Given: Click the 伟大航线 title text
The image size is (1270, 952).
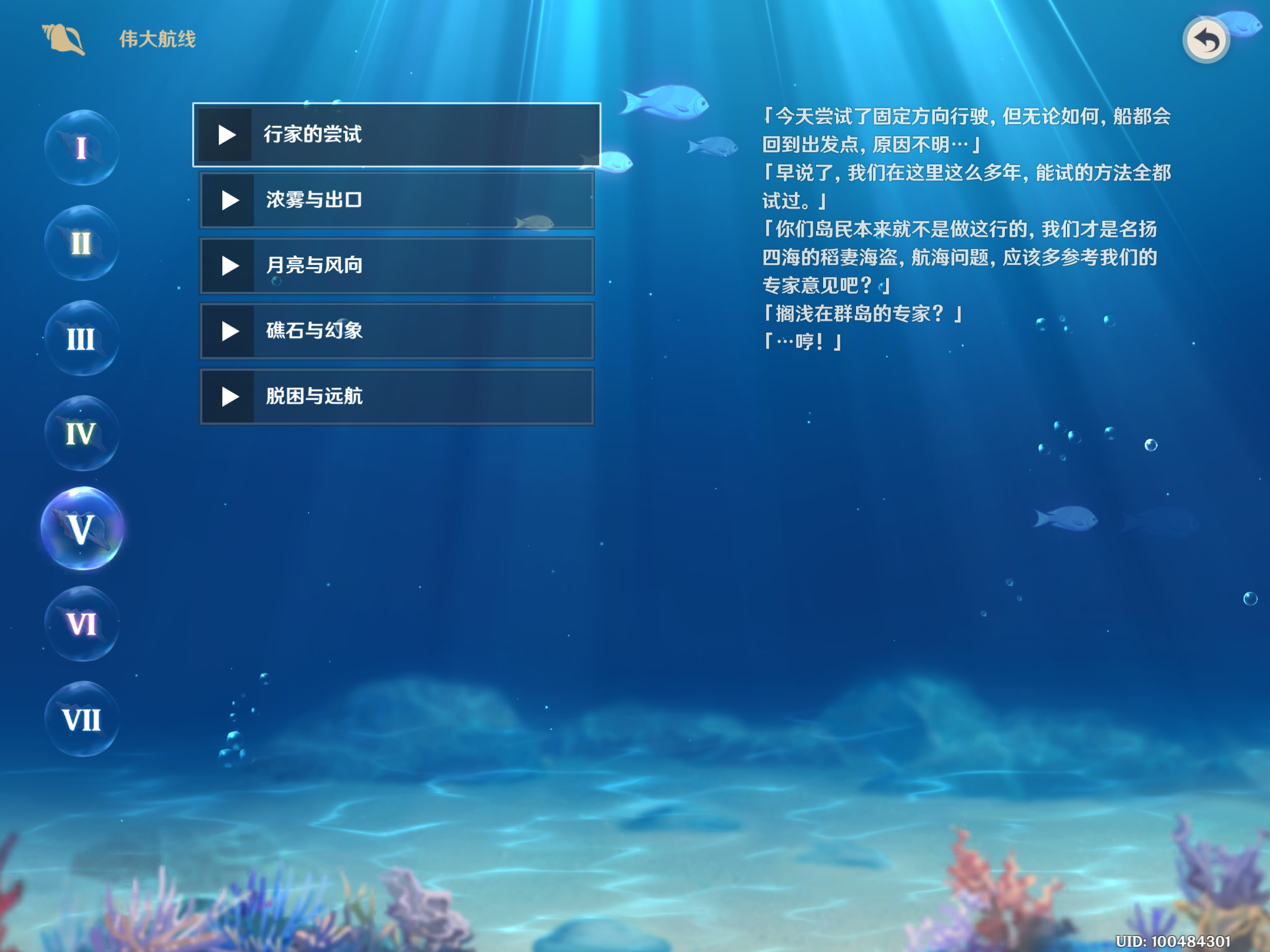Looking at the screenshot, I should pos(158,39).
